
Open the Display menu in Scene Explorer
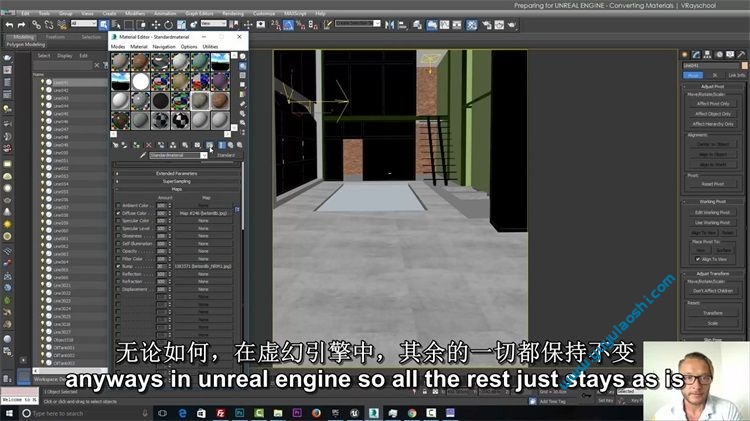(x=65, y=55)
